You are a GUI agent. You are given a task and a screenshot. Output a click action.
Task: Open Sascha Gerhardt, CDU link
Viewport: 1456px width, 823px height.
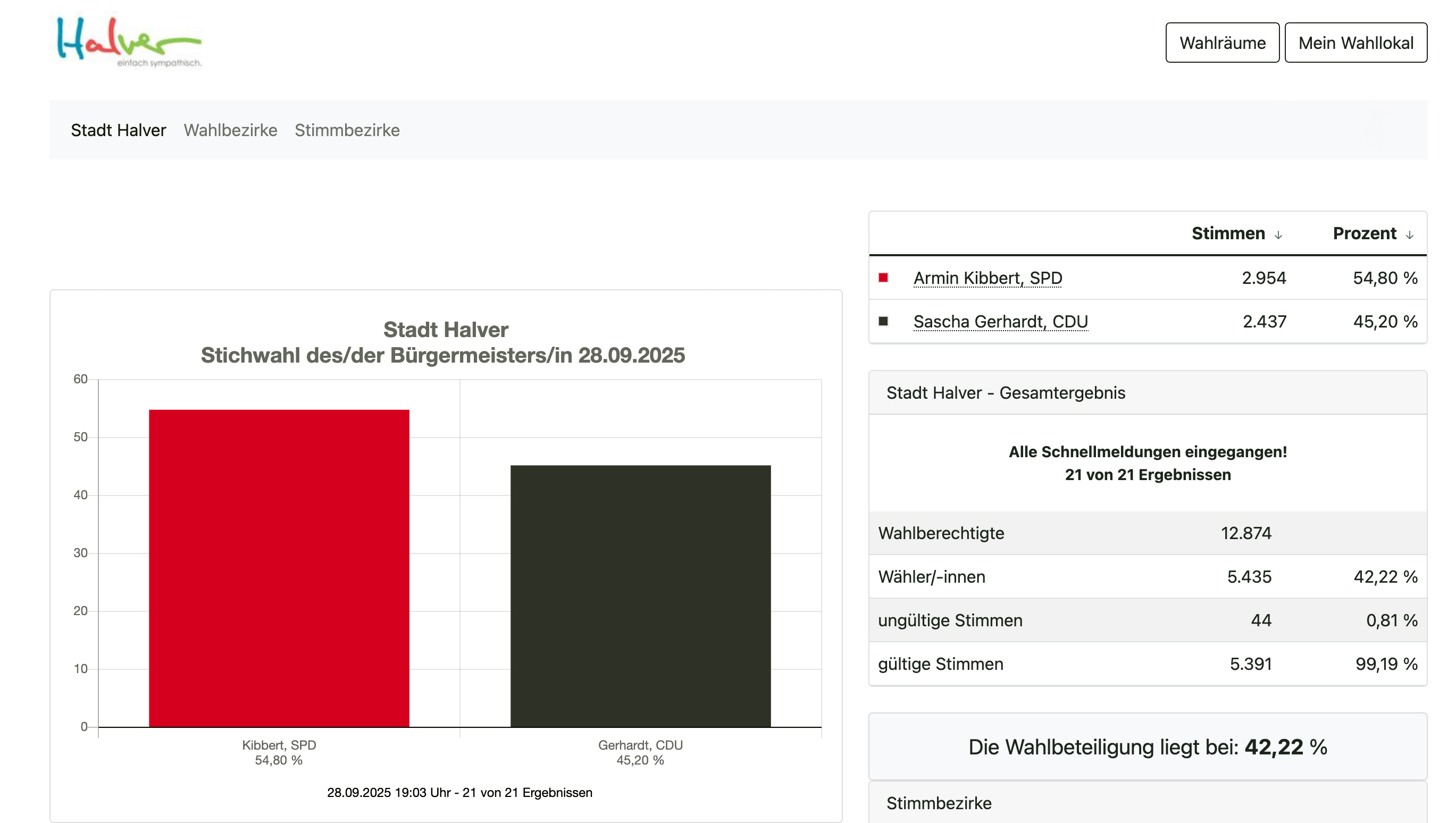pos(1000,322)
